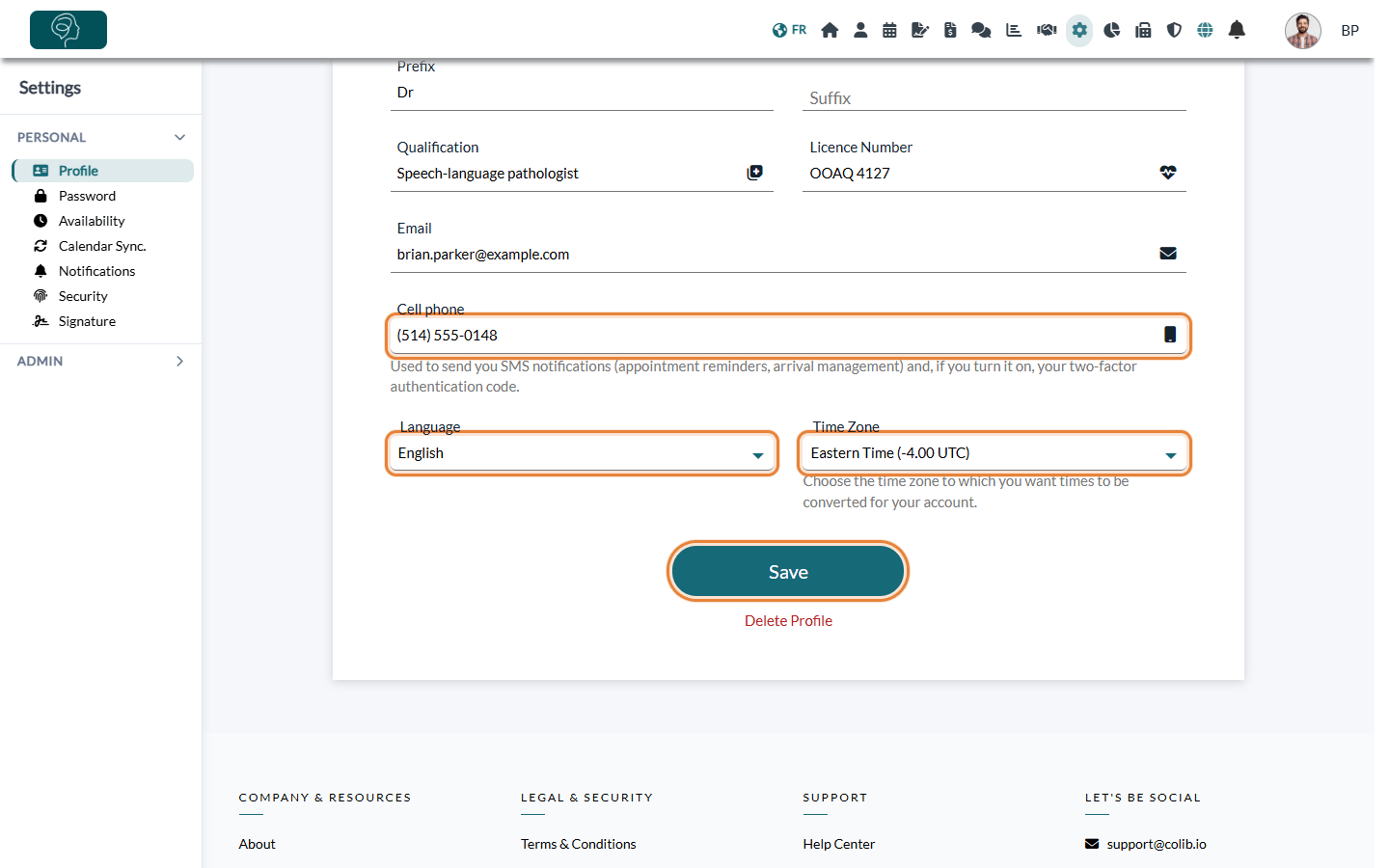Image resolution: width=1389 pixels, height=868 pixels.
Task: Click the support@colib.io email link
Action: (x=1157, y=844)
